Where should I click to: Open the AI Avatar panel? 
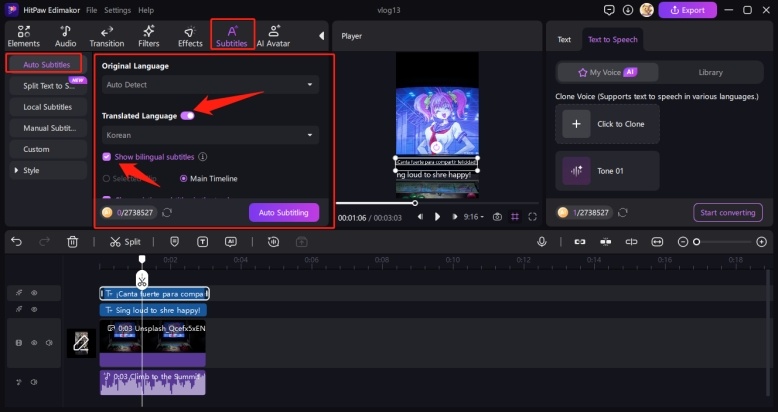coord(273,36)
